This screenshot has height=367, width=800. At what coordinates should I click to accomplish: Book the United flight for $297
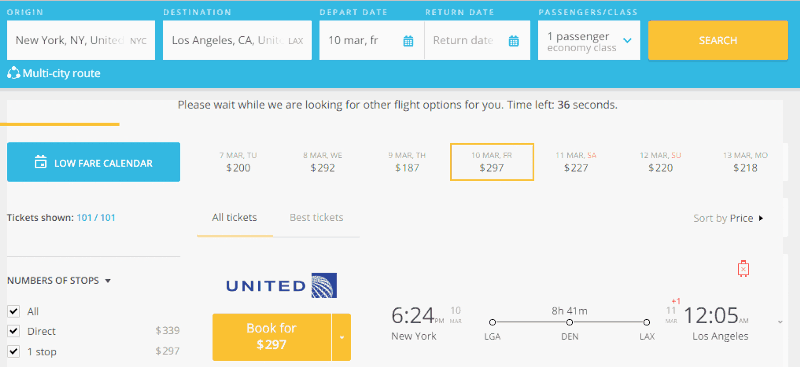click(x=271, y=337)
